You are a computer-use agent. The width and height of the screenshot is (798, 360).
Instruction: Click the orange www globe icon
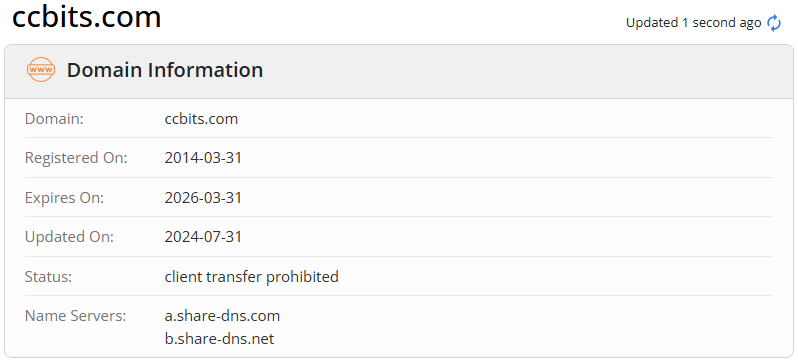tap(41, 70)
